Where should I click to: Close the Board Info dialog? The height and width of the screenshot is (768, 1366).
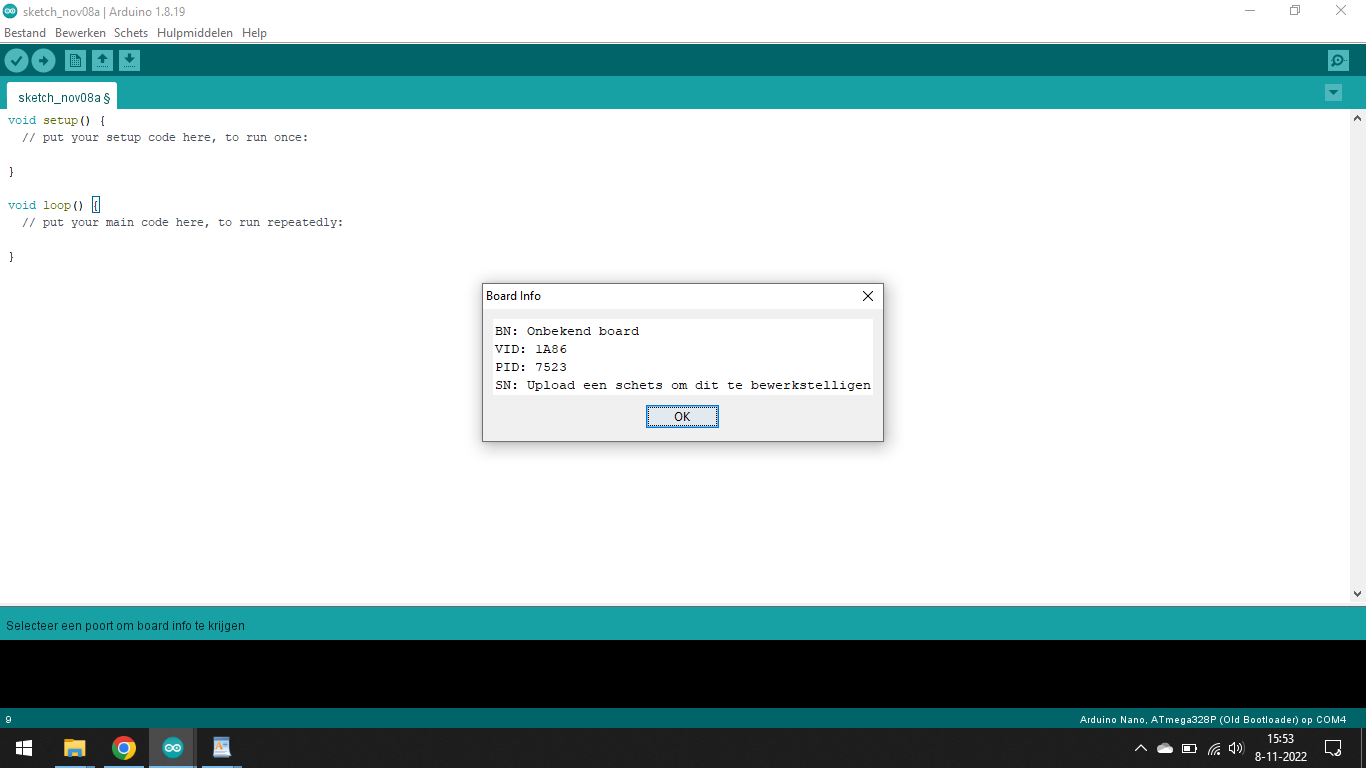[868, 296]
